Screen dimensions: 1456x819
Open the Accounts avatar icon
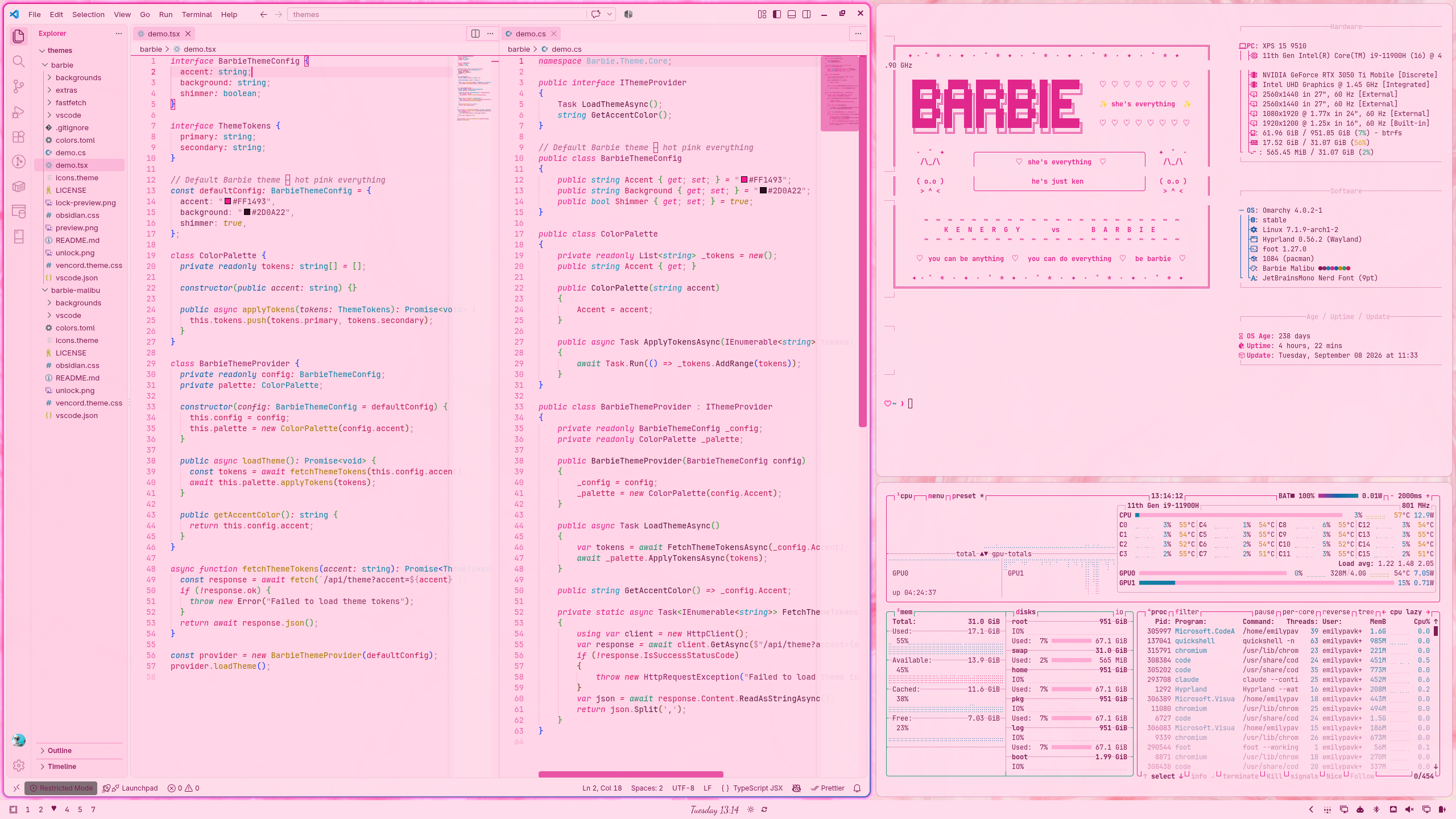click(18, 740)
